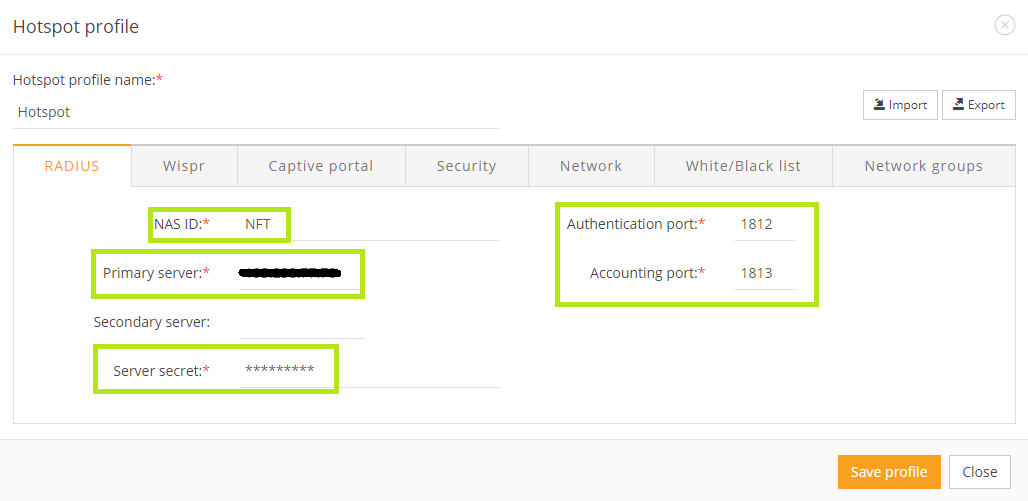Click the Secondary server input field
The image size is (1028, 501).
(x=302, y=322)
